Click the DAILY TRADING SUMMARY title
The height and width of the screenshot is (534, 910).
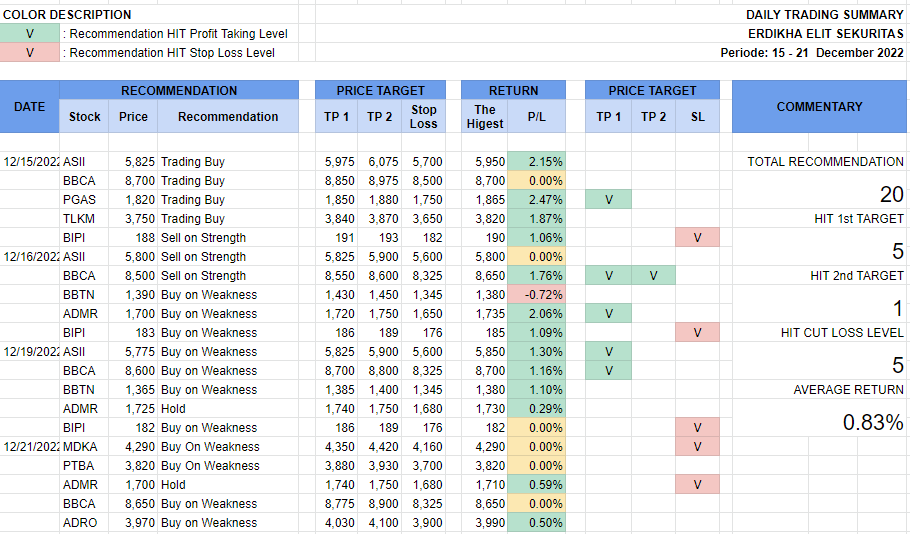(824, 15)
